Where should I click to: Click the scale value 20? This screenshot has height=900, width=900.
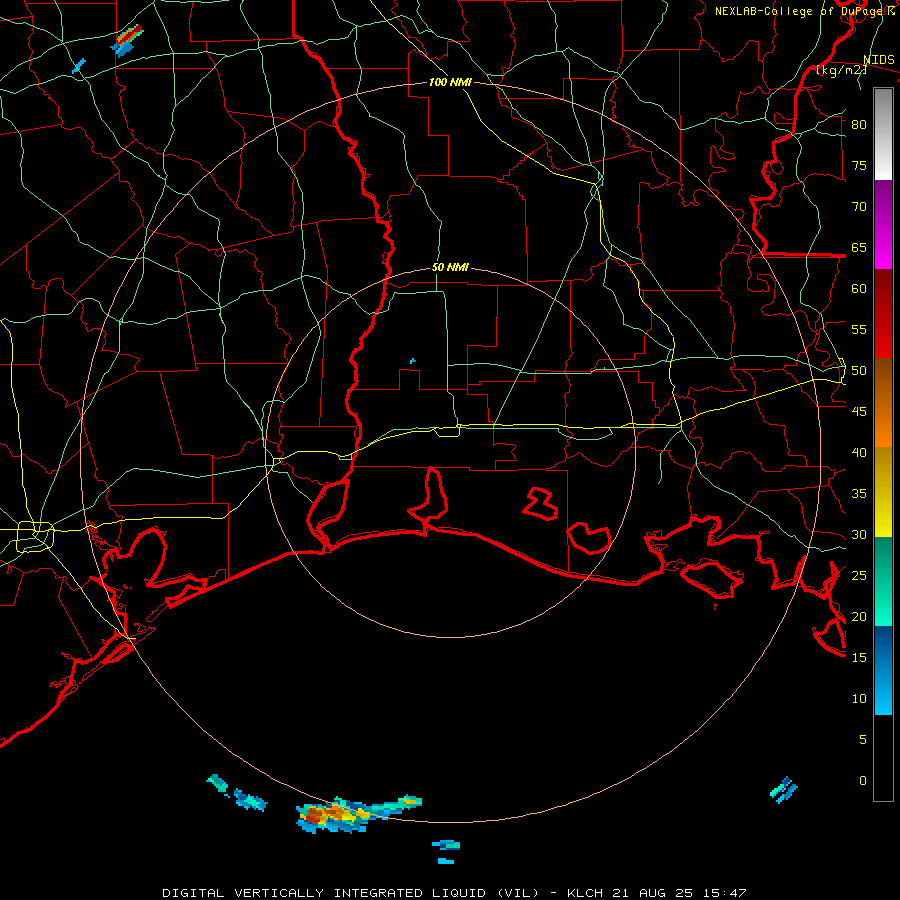coord(859,616)
